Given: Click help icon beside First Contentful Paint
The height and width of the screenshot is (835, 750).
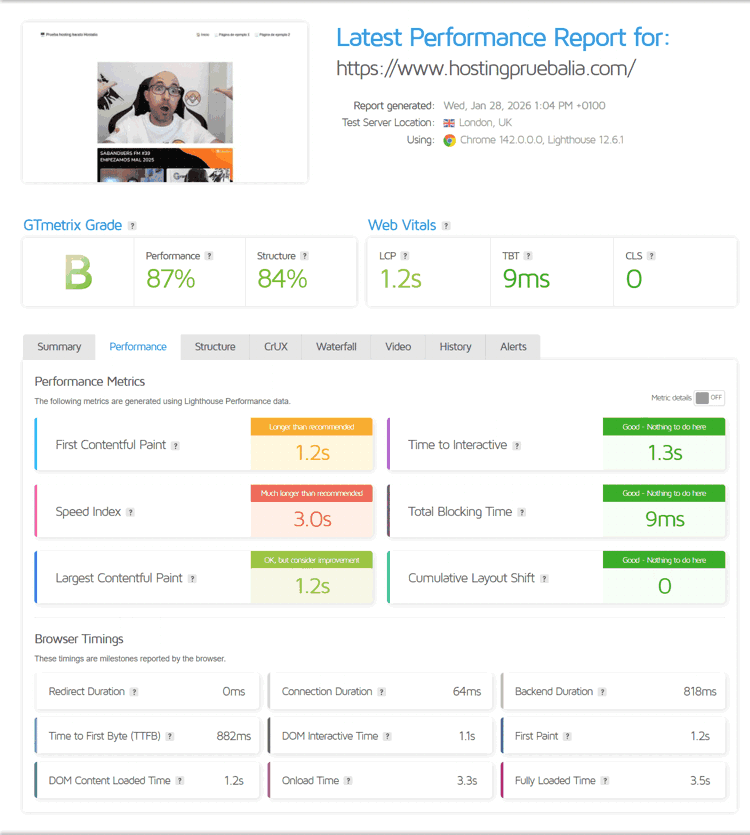Looking at the screenshot, I should [x=175, y=446].
